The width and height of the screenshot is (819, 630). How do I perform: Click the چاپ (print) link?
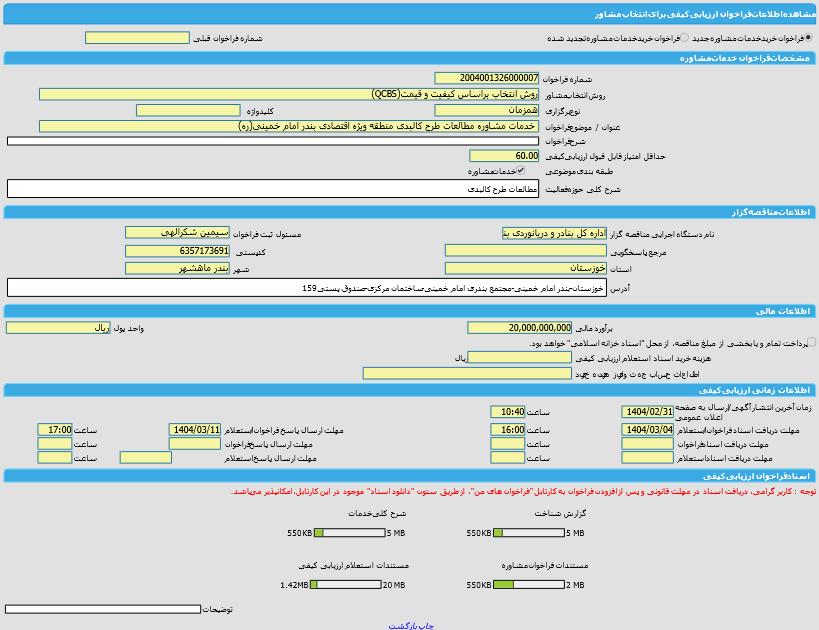(426, 626)
